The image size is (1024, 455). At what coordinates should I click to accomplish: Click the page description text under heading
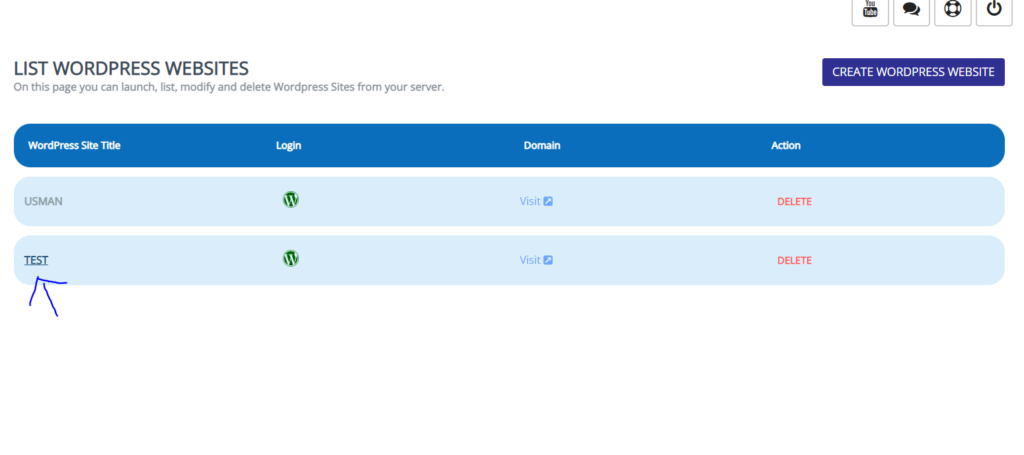[229, 87]
